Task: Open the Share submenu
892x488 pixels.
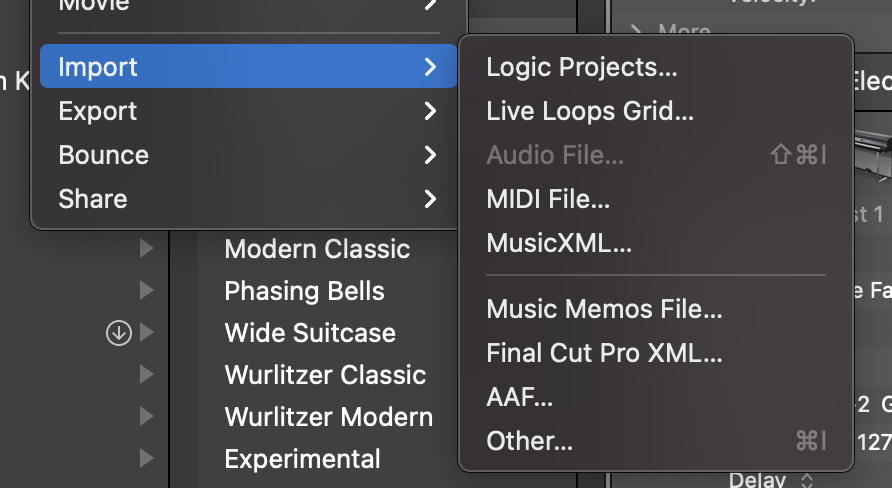Action: [248, 199]
